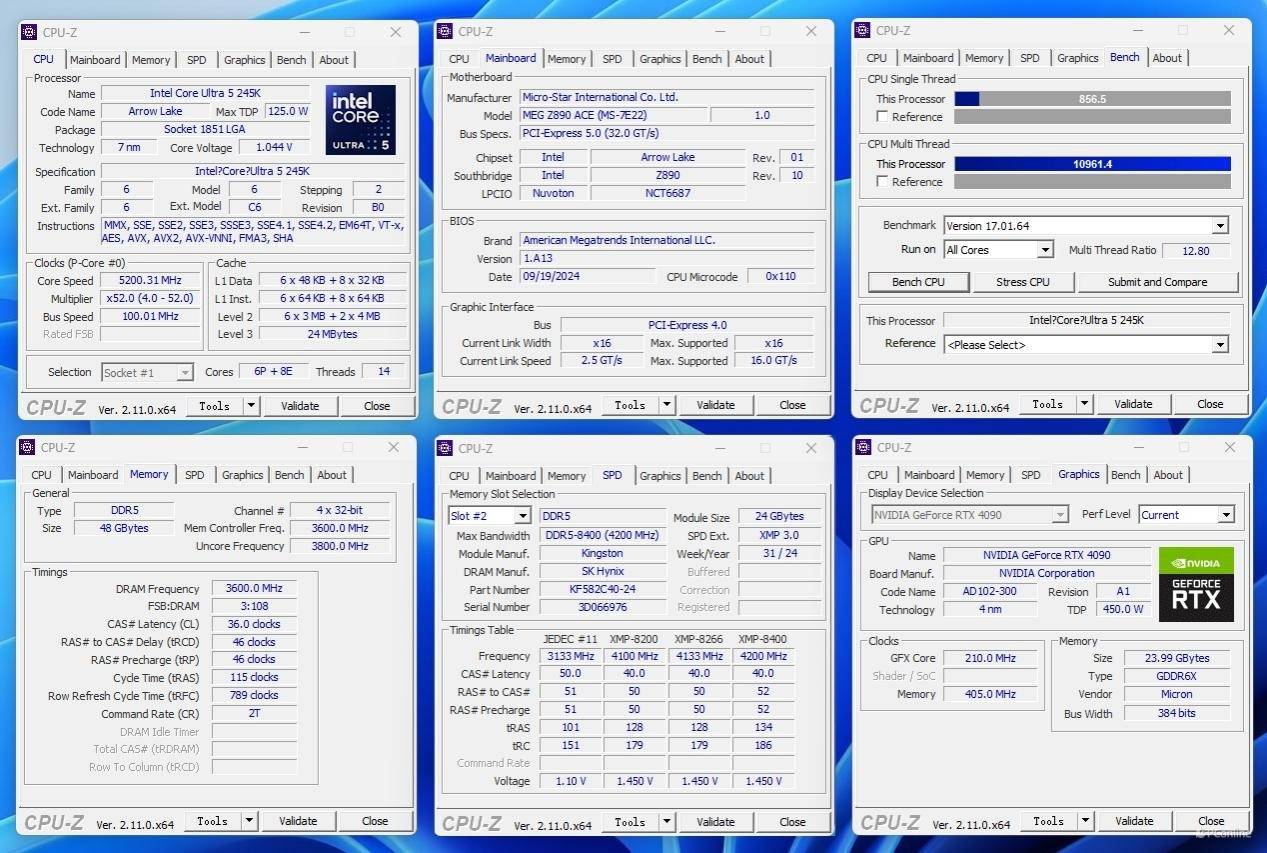Open the Perf Level dropdown showing Current
Viewport: 1267px width, 853px height.
[x=1225, y=515]
